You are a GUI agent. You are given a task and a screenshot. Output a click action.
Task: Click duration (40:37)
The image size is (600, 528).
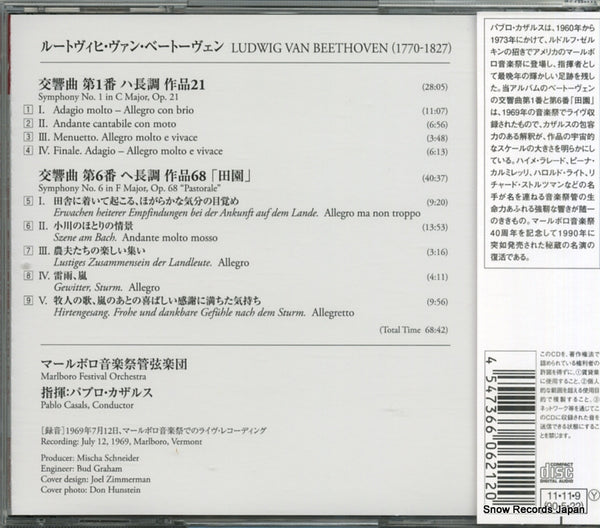[x=435, y=178]
